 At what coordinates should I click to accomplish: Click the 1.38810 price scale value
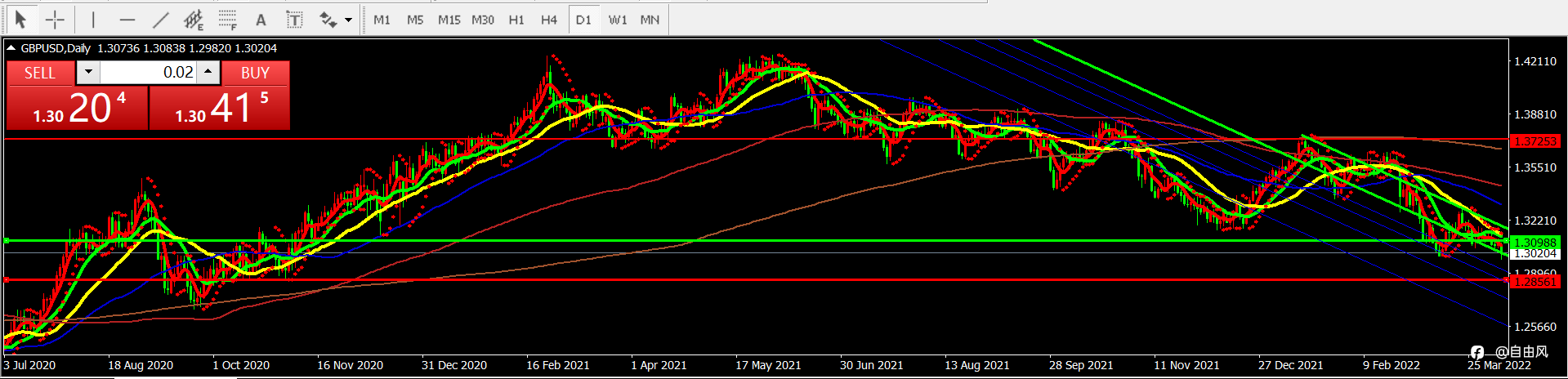click(x=1535, y=114)
